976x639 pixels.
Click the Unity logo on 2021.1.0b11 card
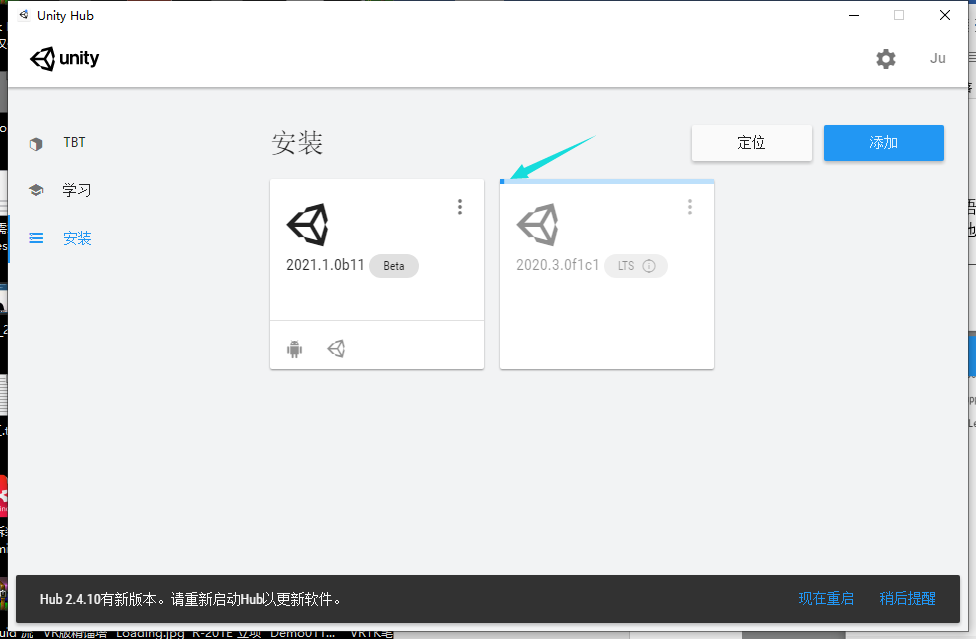pos(309,224)
